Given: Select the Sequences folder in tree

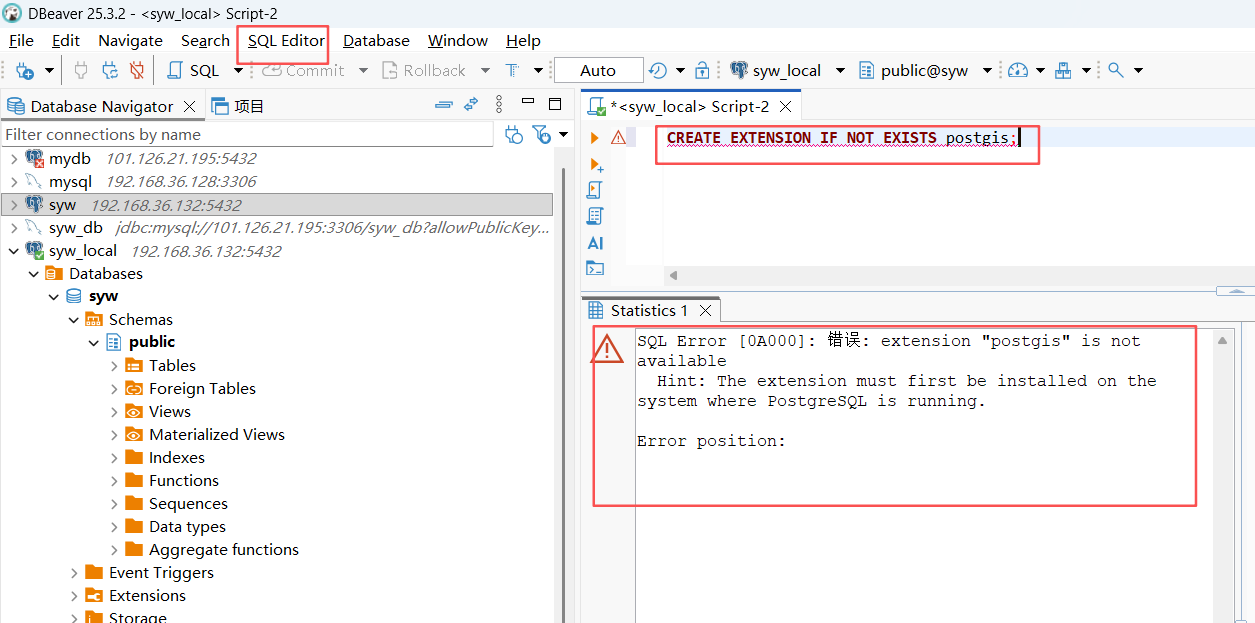Looking at the screenshot, I should (188, 504).
